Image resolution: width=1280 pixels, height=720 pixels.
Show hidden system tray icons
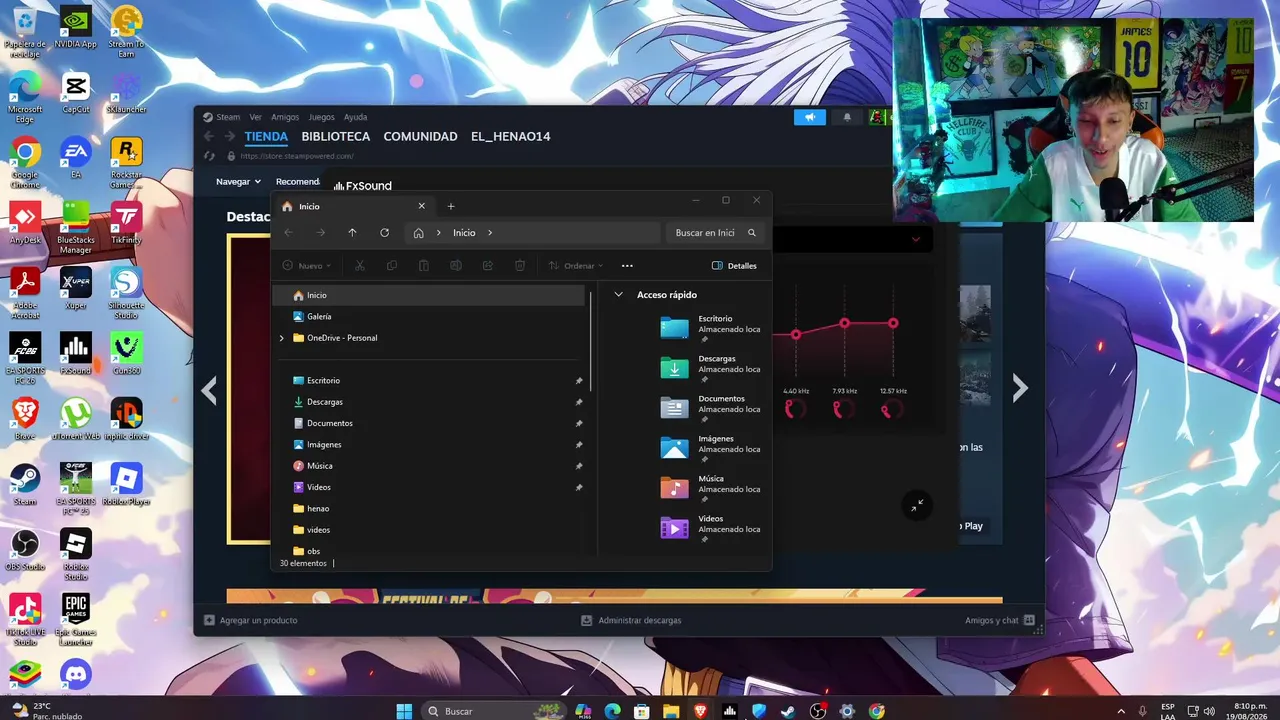pos(1121,711)
